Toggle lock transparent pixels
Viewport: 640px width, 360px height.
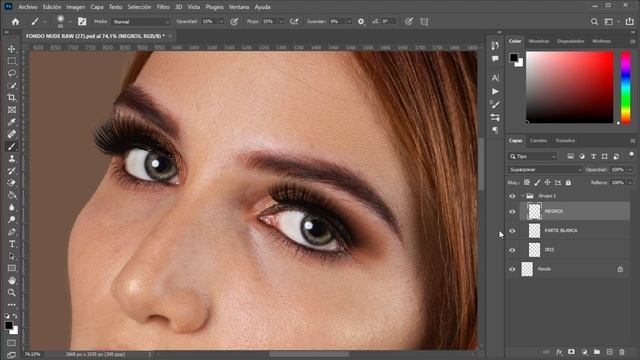[x=527, y=182]
